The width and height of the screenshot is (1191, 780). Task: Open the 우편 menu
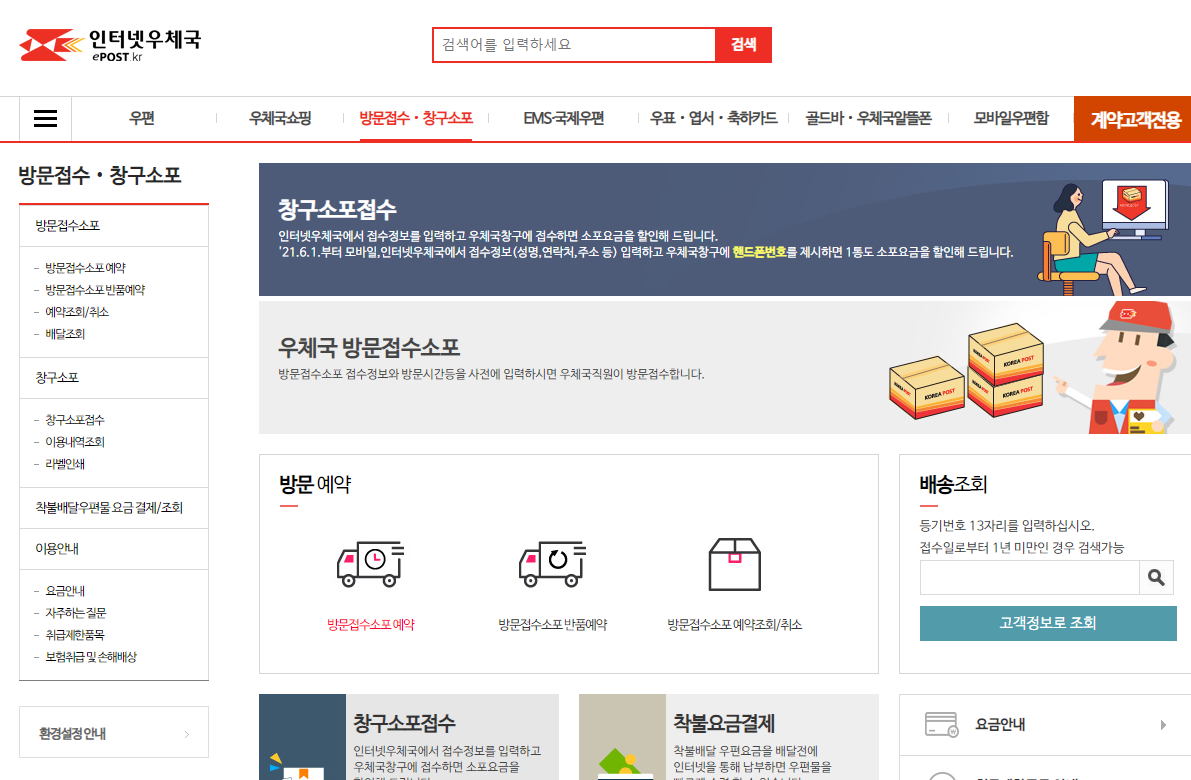click(x=142, y=118)
